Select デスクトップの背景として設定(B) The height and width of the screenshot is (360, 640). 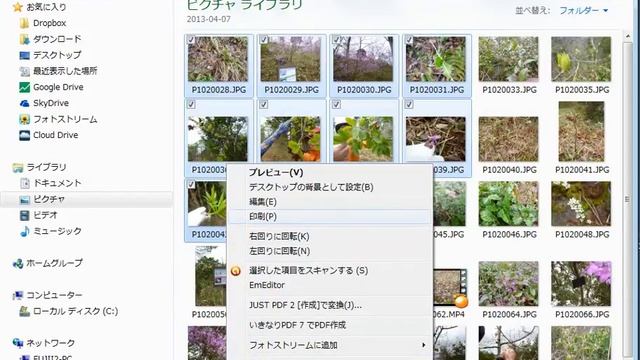click(x=311, y=187)
